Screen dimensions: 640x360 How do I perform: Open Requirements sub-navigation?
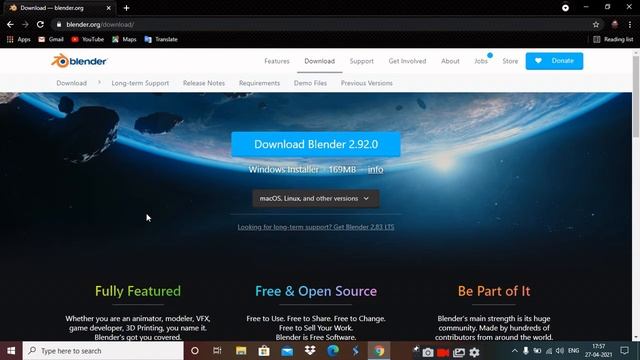260,83
